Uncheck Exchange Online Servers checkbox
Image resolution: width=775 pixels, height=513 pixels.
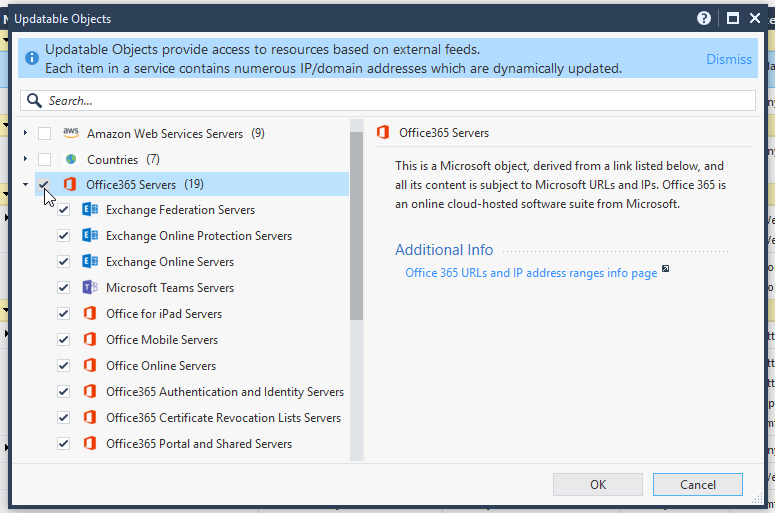(x=63, y=261)
